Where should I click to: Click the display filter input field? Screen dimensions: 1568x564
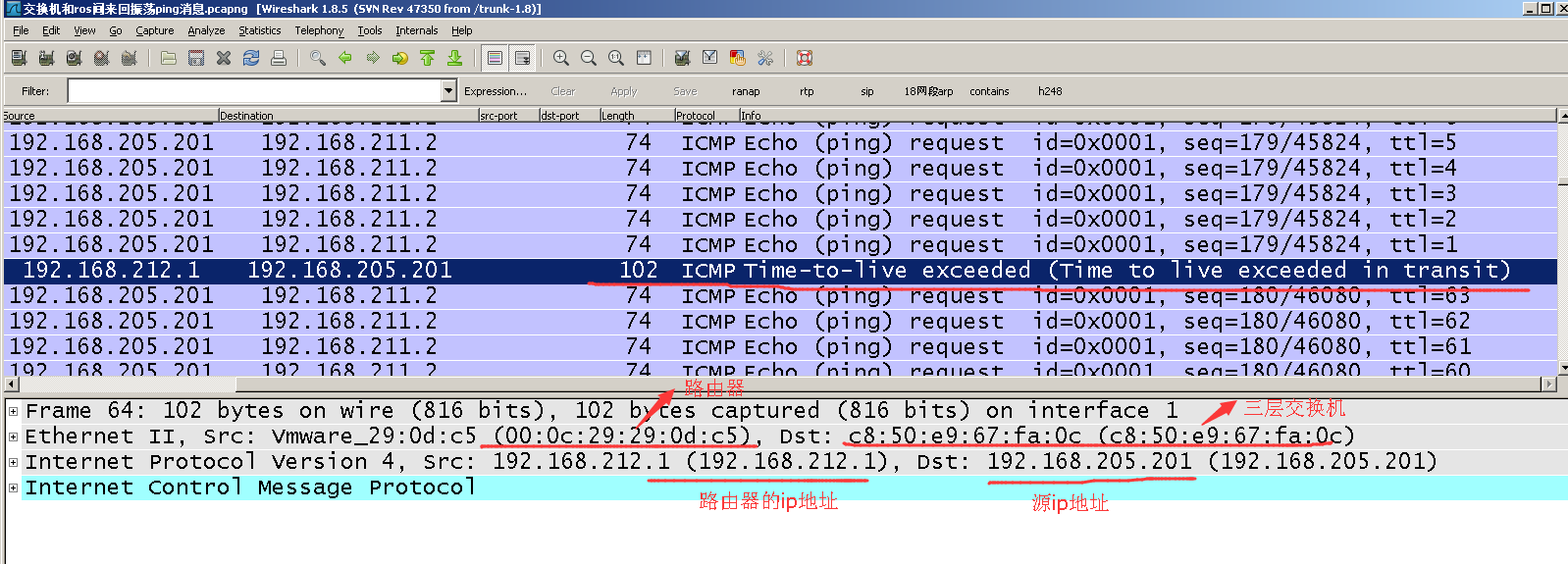(255, 91)
